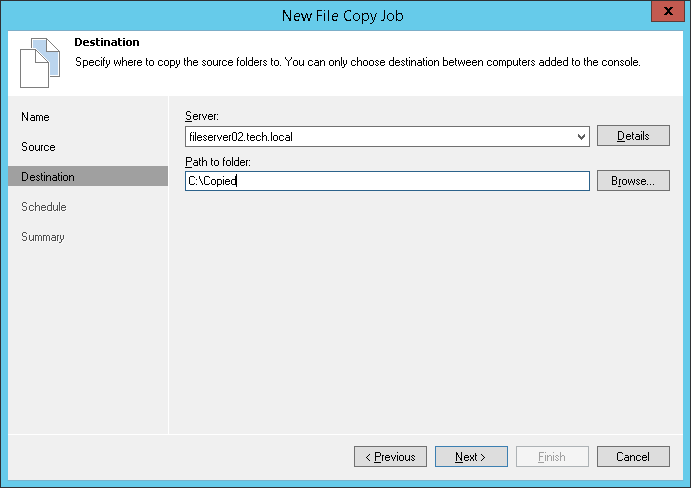Go to the Name wizard step
This screenshot has height=488, width=691.
tap(35, 117)
